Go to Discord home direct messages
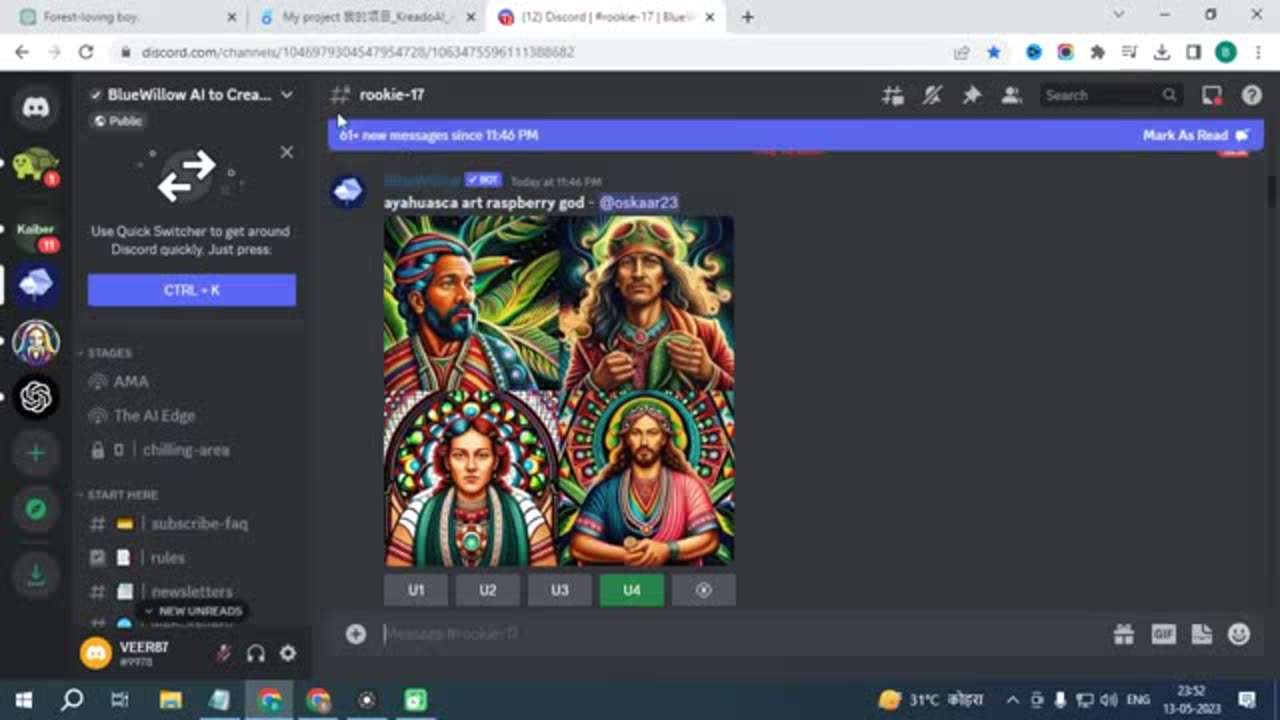This screenshot has width=1280, height=720. point(36,107)
